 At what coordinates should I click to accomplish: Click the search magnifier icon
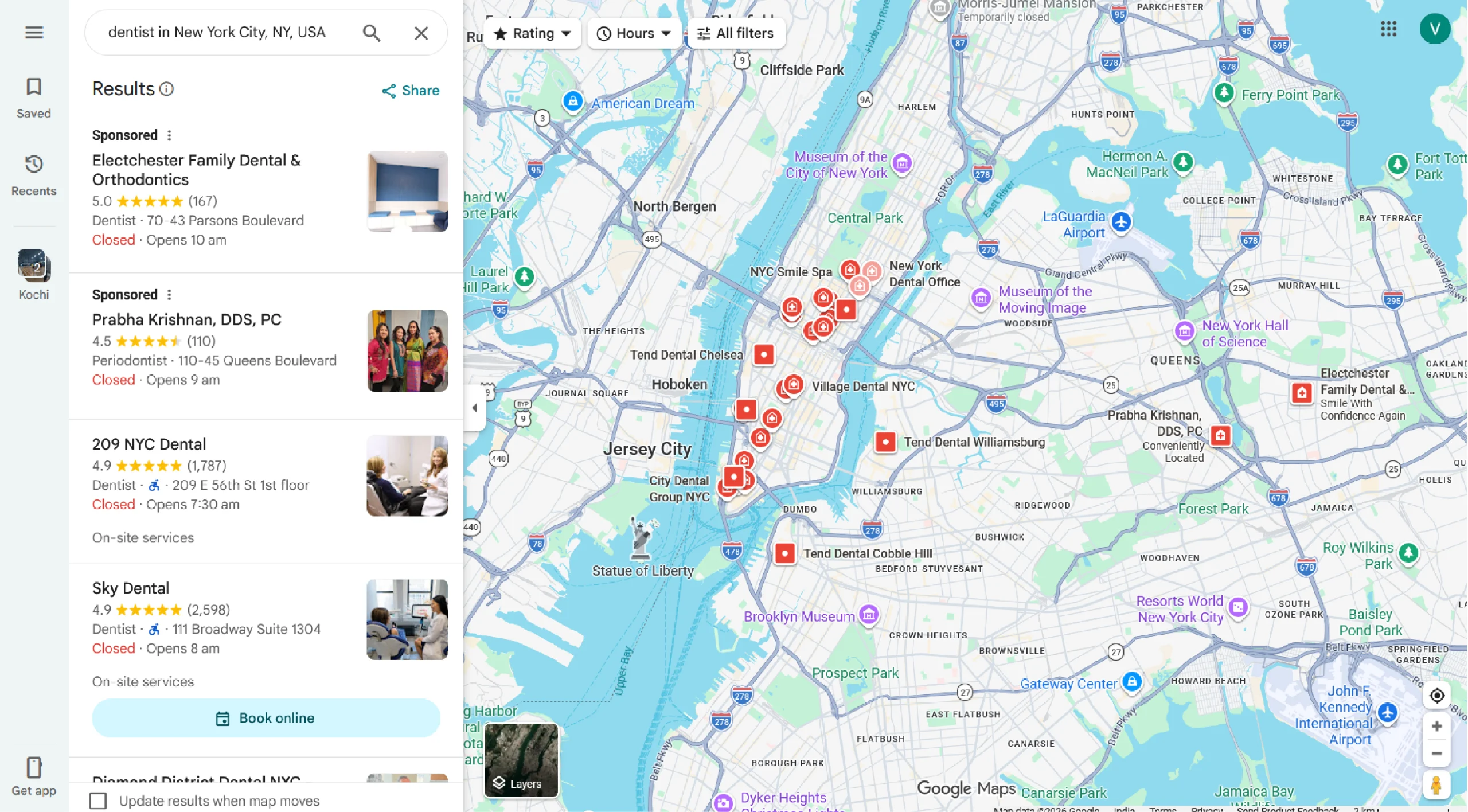pyautogui.click(x=372, y=33)
